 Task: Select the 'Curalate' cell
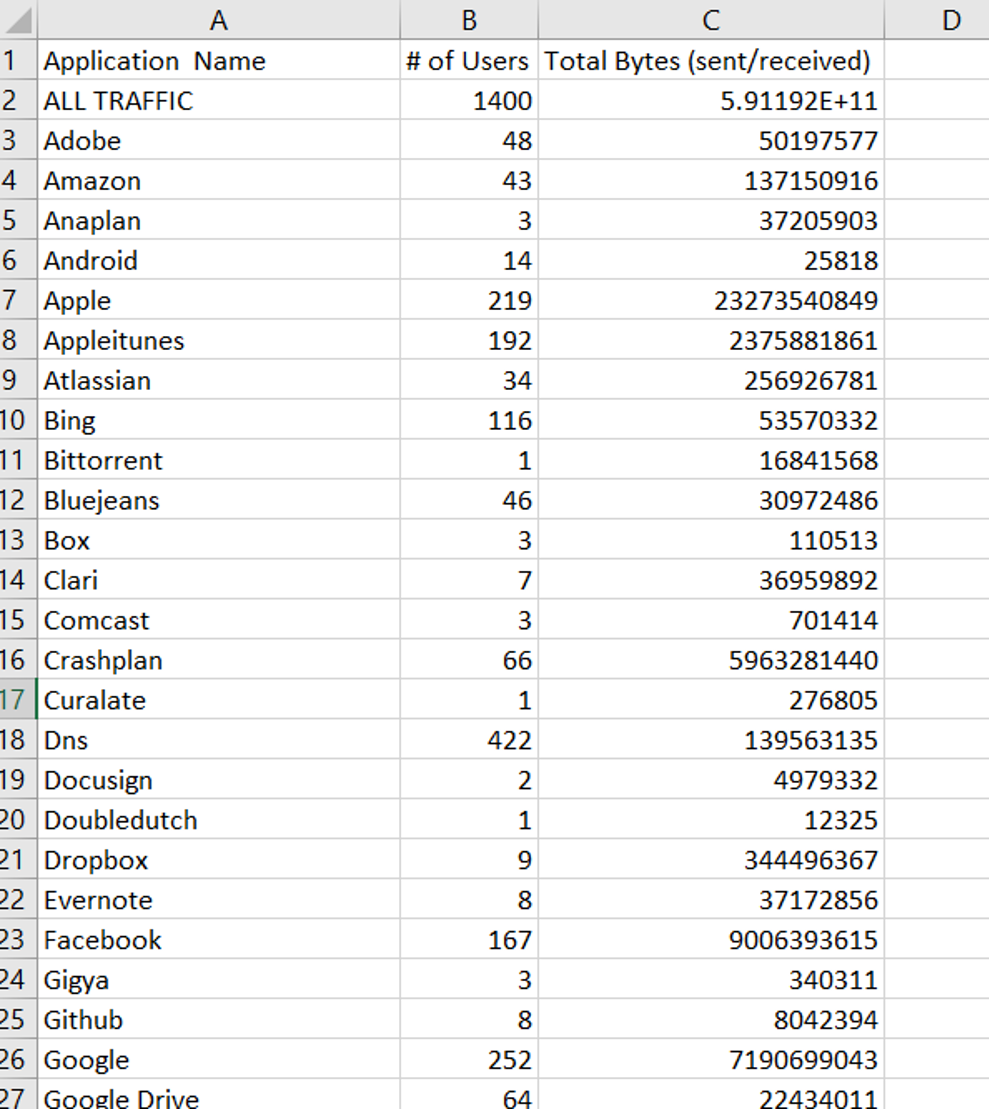[218, 700]
